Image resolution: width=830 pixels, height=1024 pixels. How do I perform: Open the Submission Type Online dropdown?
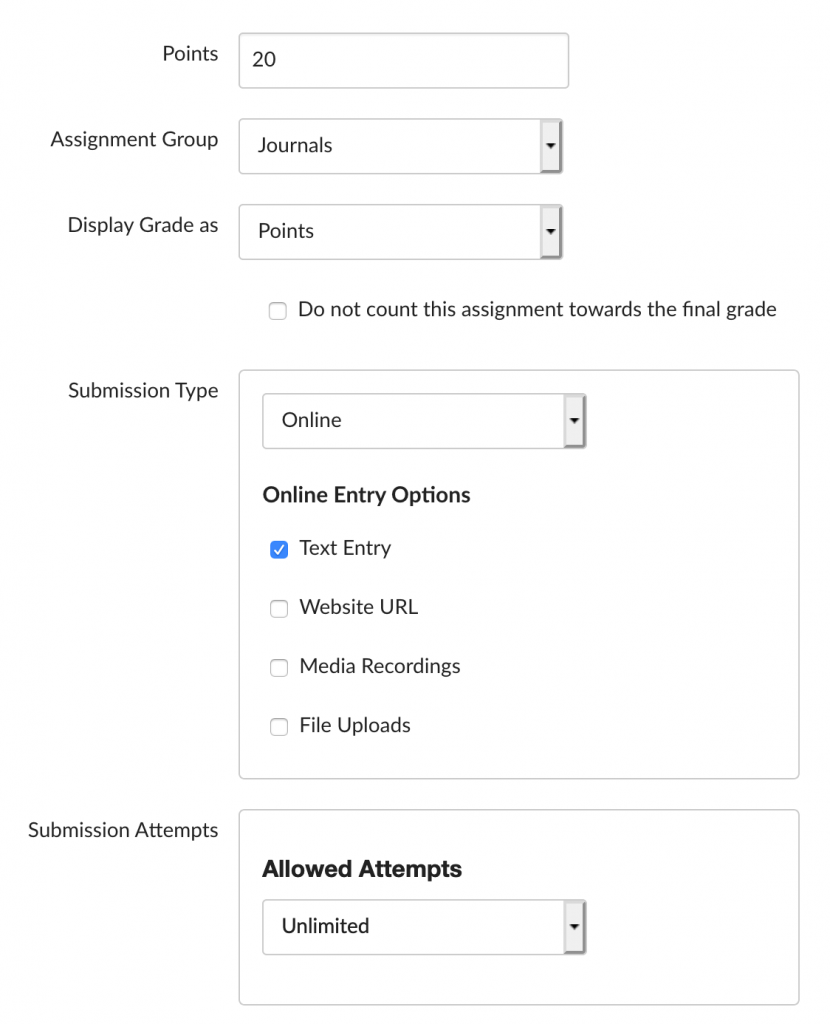pyautogui.click(x=424, y=421)
